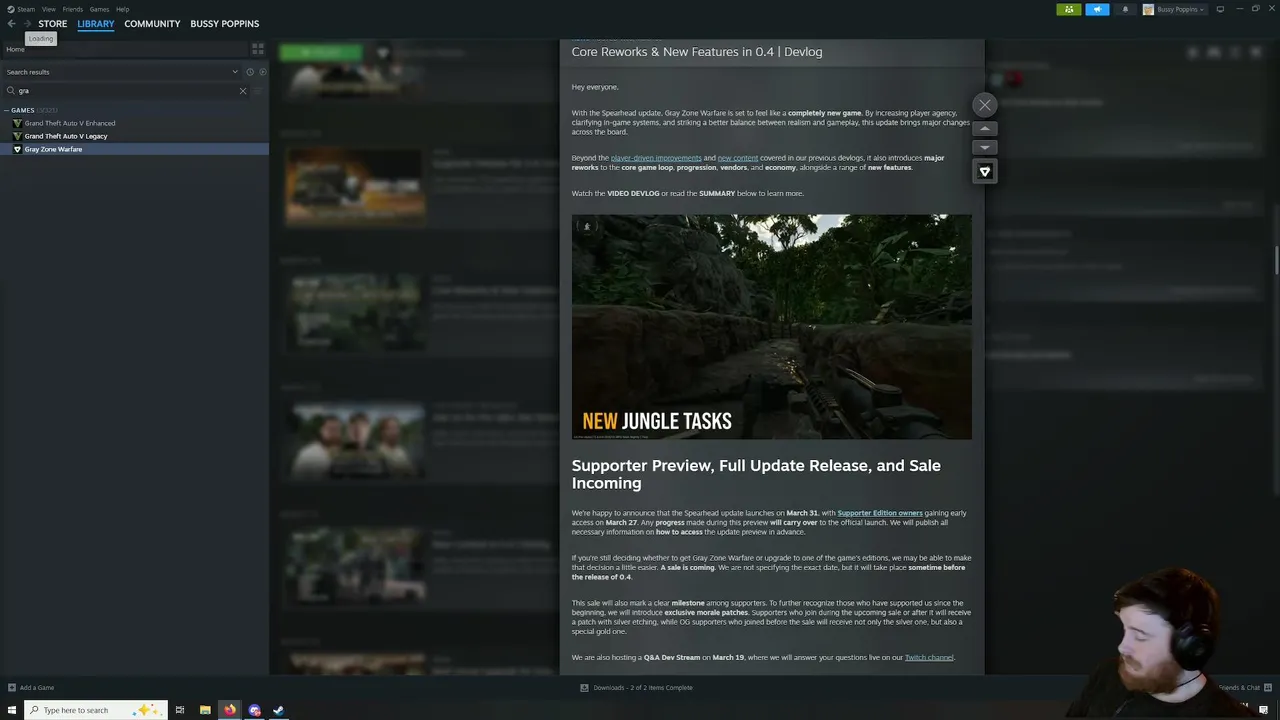Switch to library grid collections view
The width and height of the screenshot is (1280, 720).
point(258,48)
